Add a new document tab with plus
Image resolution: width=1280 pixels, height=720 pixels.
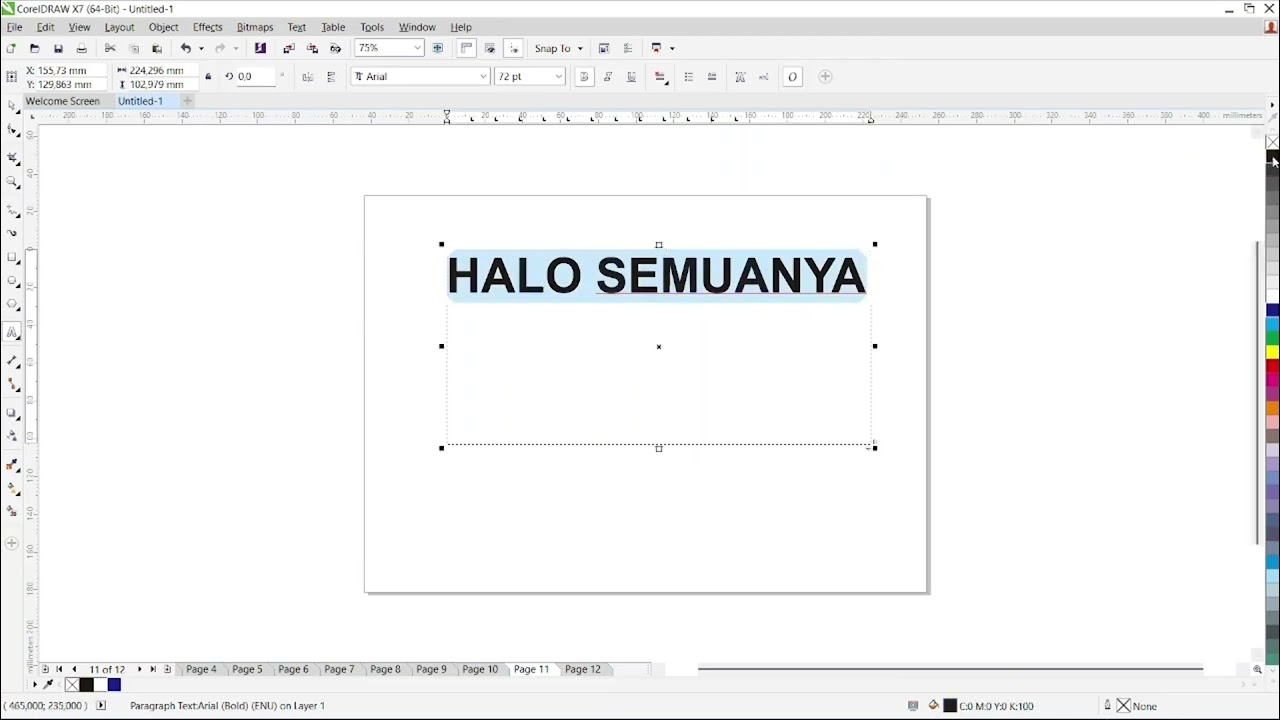[187, 101]
